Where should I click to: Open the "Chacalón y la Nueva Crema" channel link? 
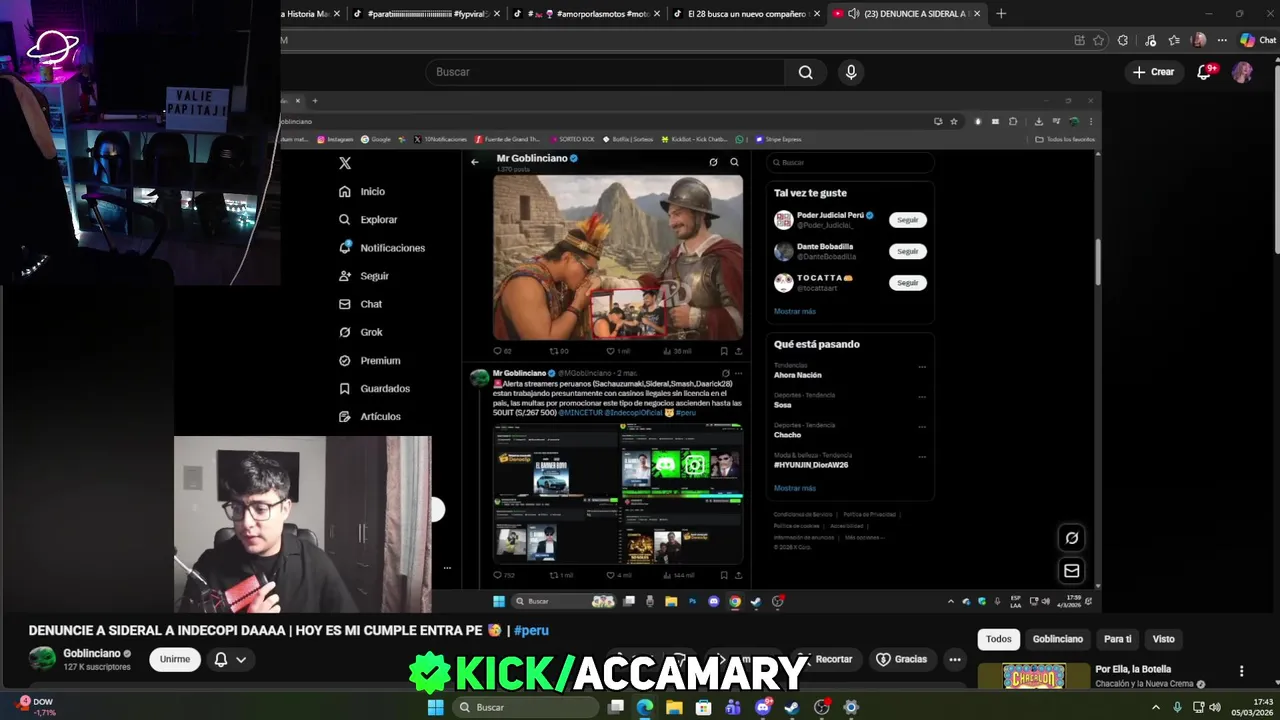click(1144, 684)
